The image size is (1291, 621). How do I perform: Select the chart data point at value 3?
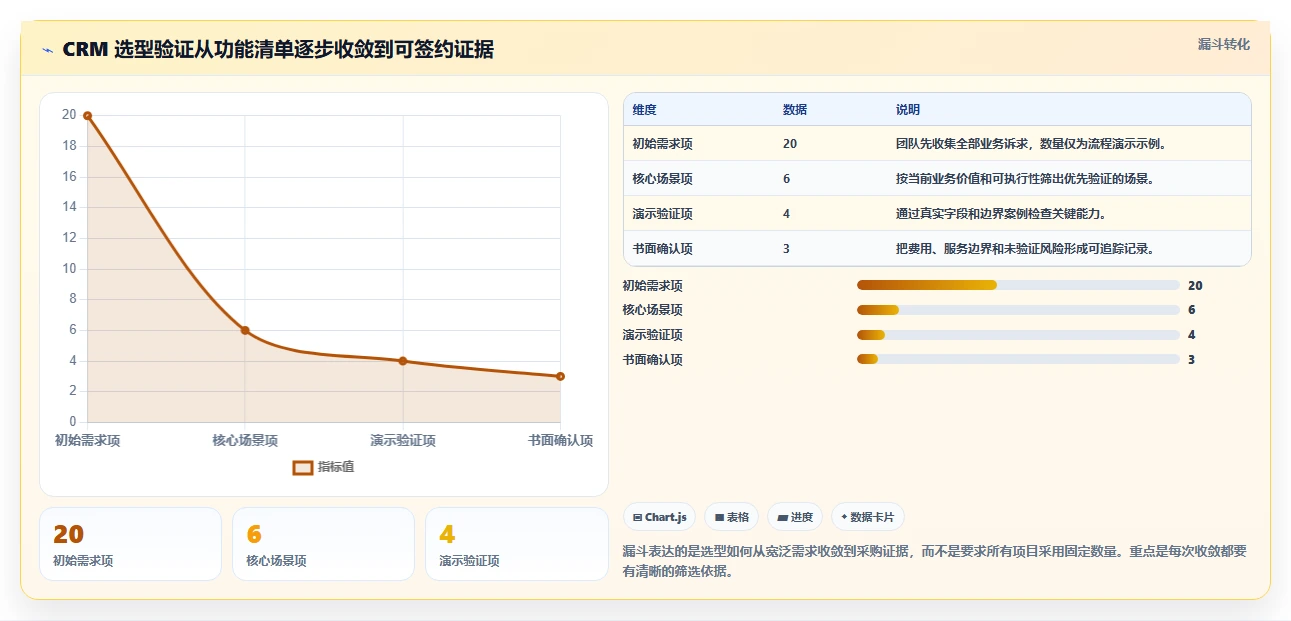(560, 376)
